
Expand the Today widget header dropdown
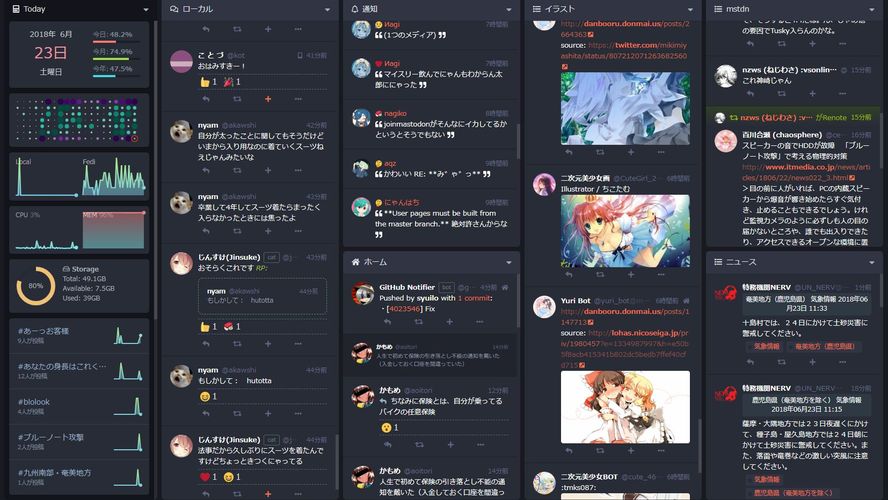click(146, 10)
